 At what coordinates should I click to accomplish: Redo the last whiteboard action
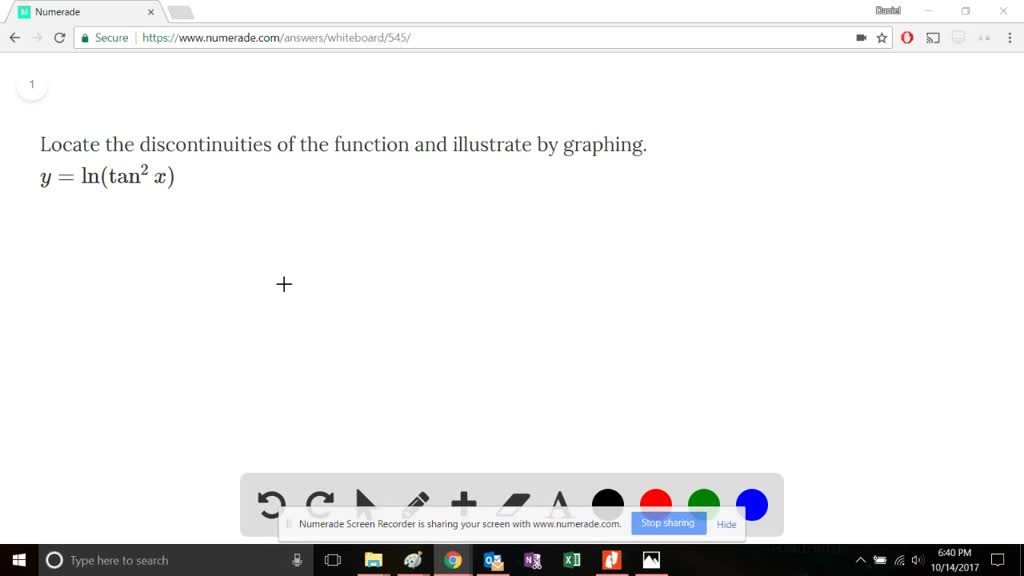(319, 503)
